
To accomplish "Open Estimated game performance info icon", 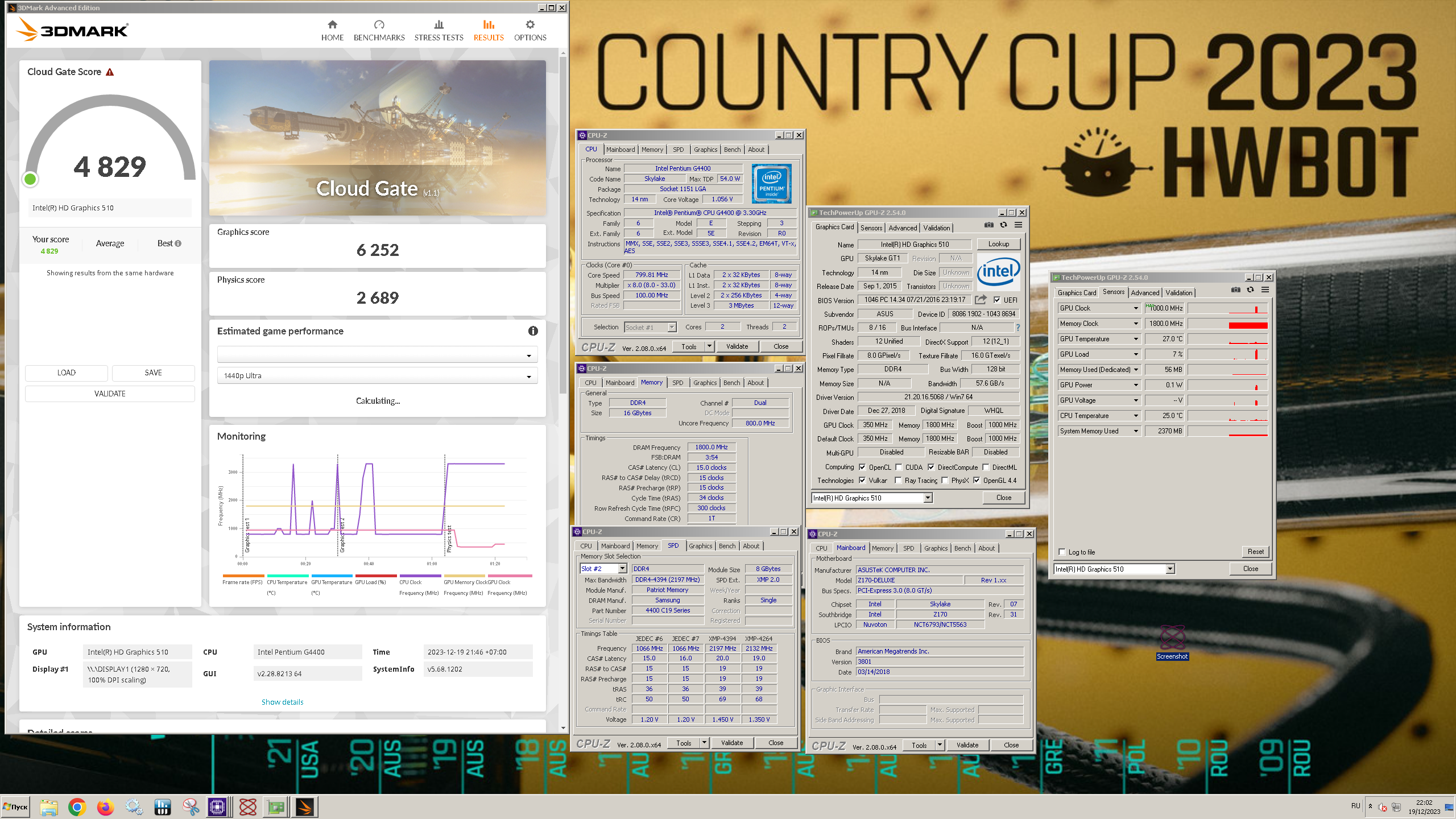I will tap(533, 331).
